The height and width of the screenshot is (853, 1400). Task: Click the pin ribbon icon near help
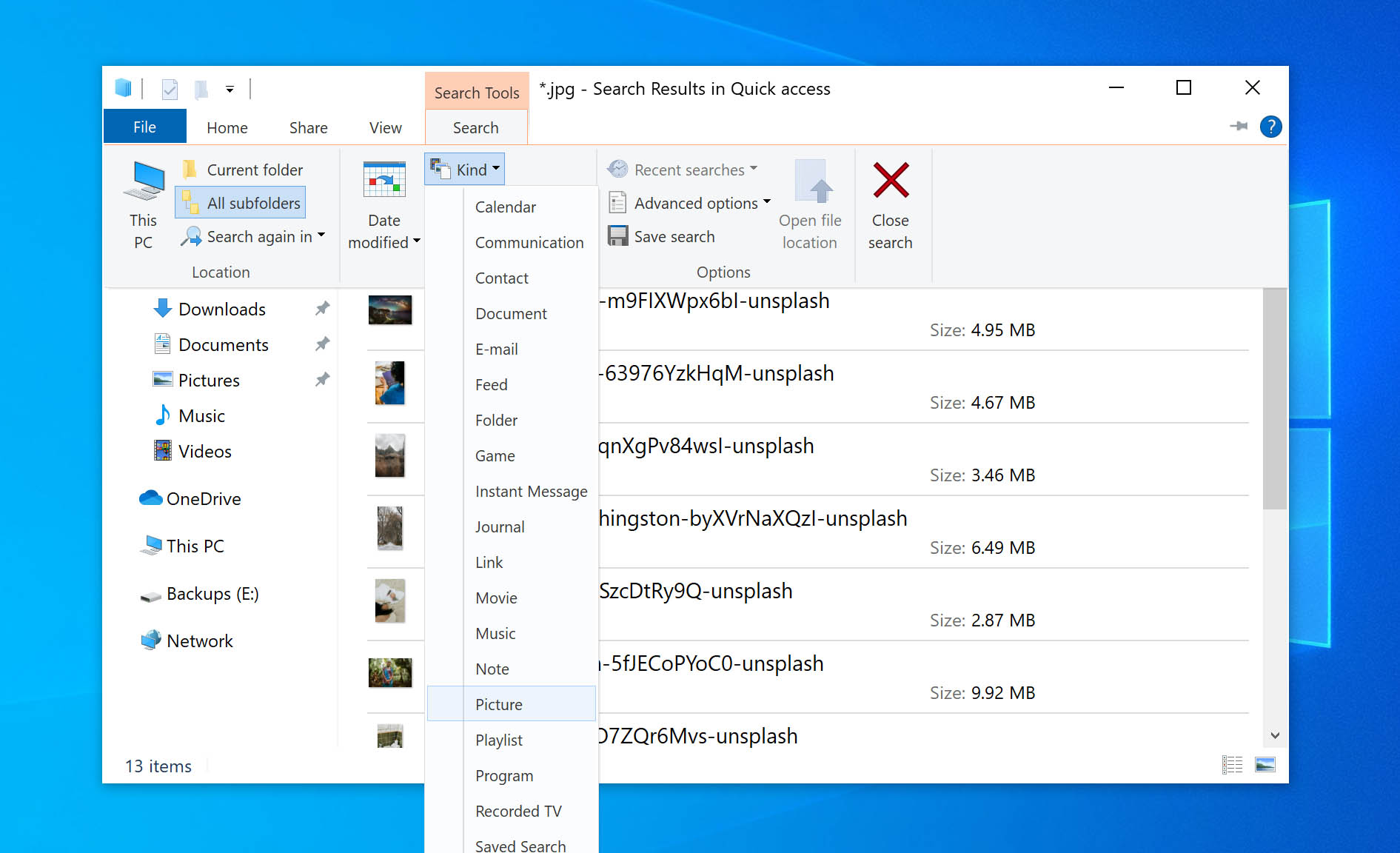1239,127
